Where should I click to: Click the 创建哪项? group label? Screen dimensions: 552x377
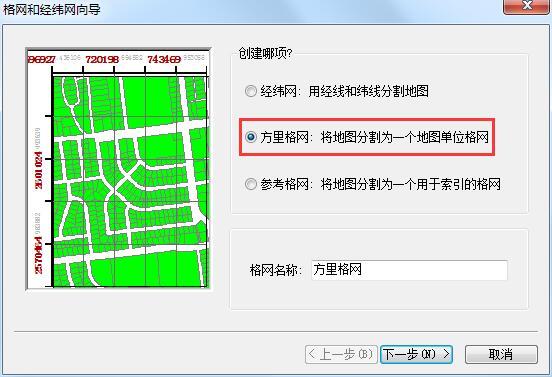(x=265, y=54)
